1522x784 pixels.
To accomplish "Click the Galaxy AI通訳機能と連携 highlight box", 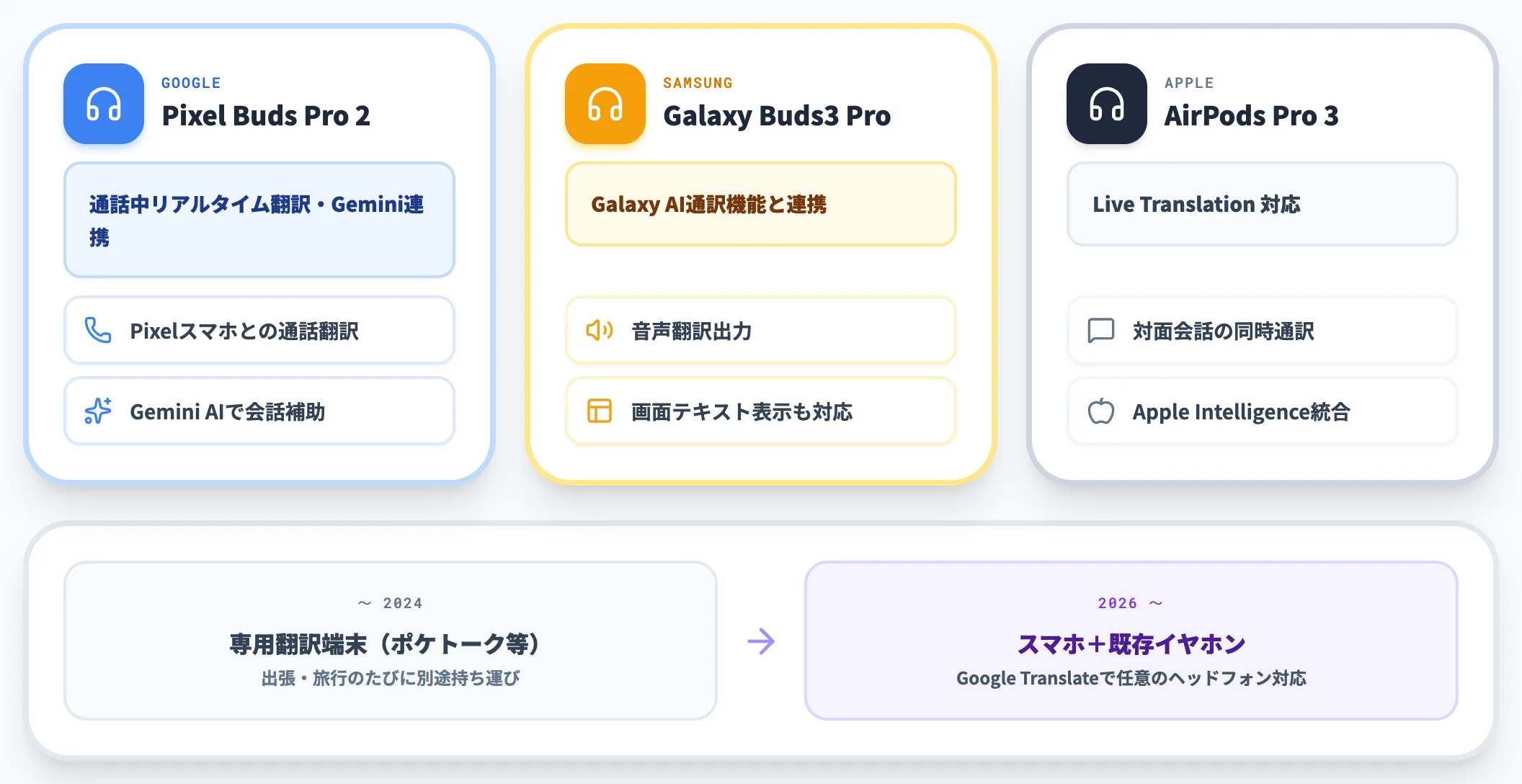I will 761,204.
